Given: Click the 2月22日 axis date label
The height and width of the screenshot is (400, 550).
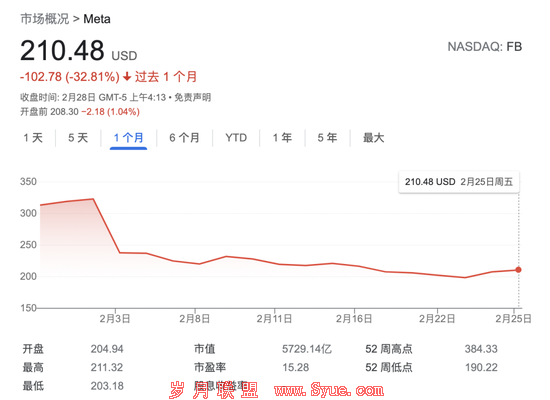Looking at the screenshot, I should (437, 319).
